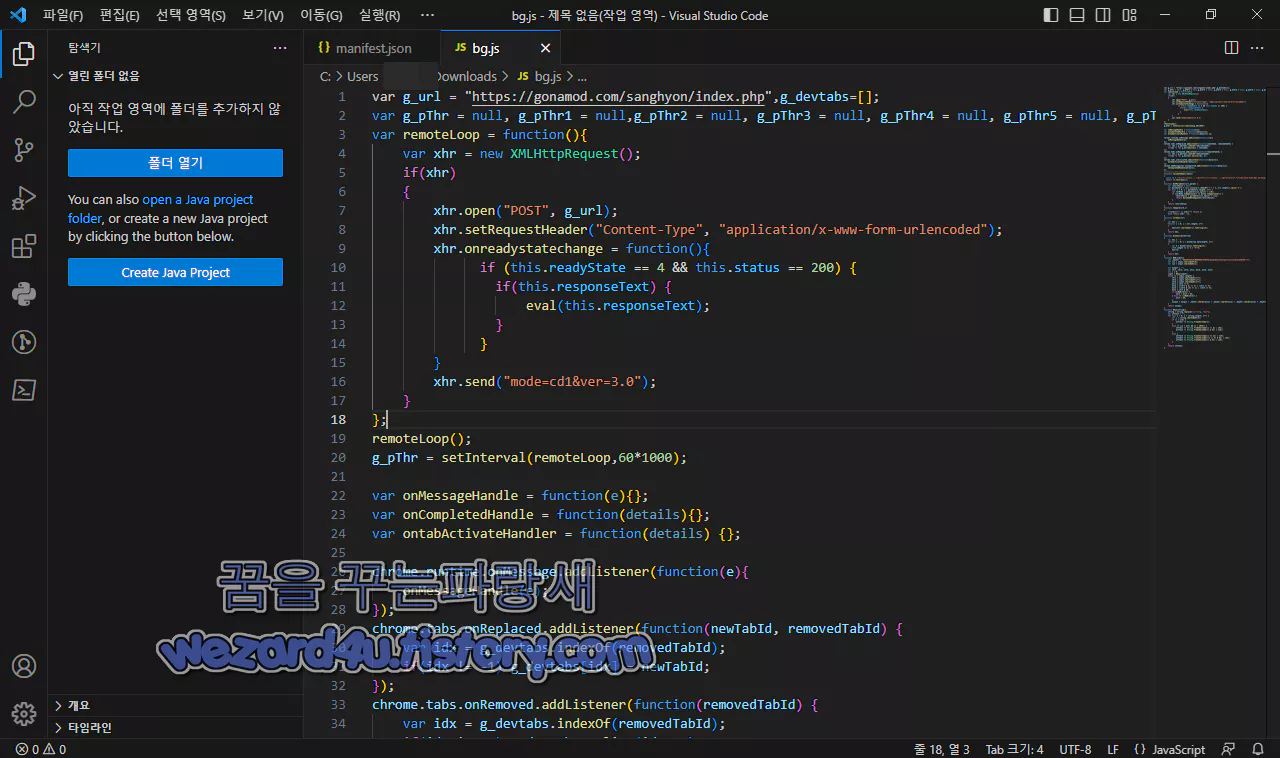Switch to the manifest.json tab
The height and width of the screenshot is (758, 1280).
click(372, 48)
